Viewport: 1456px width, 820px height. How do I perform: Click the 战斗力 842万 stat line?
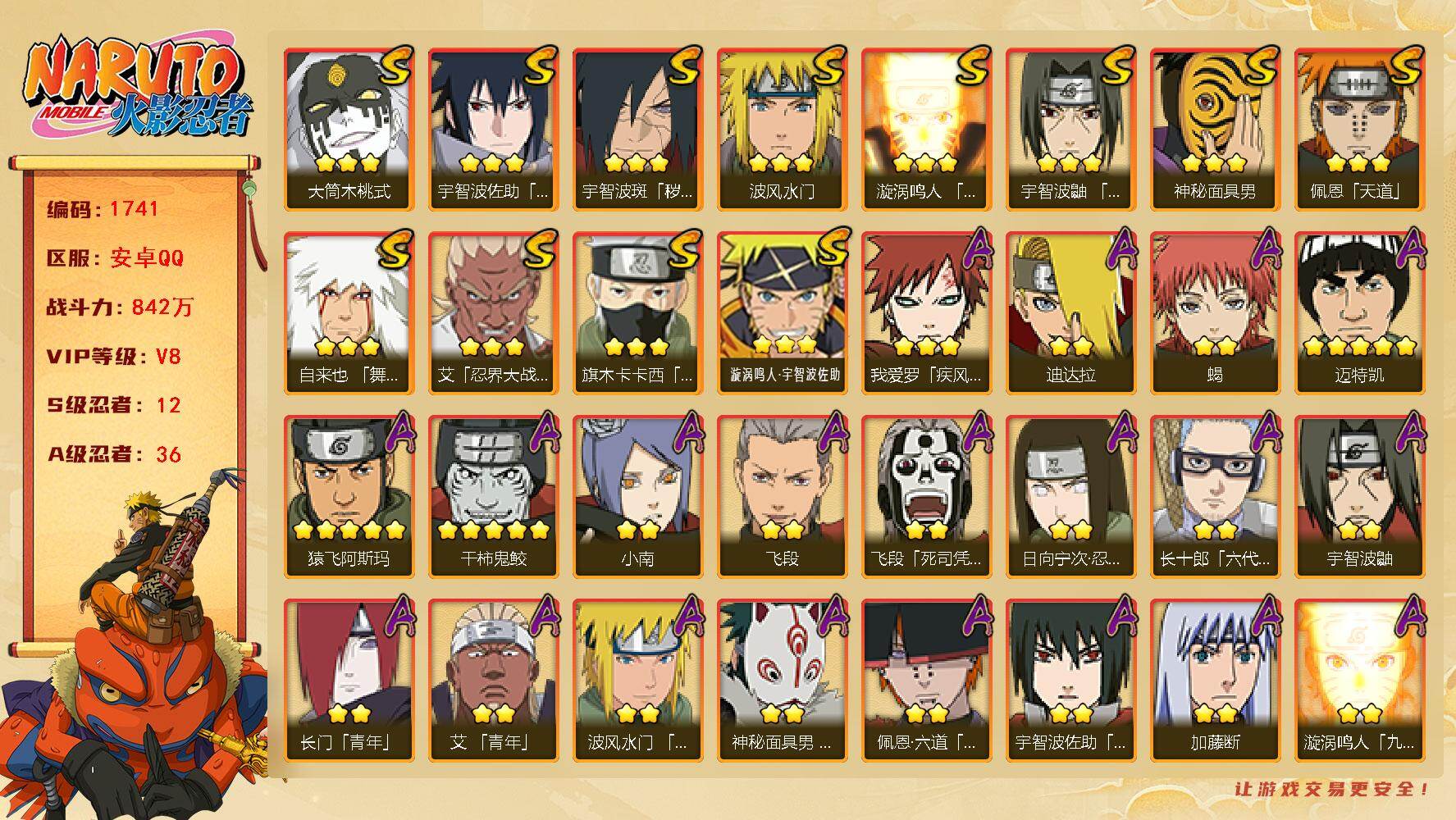coord(120,307)
